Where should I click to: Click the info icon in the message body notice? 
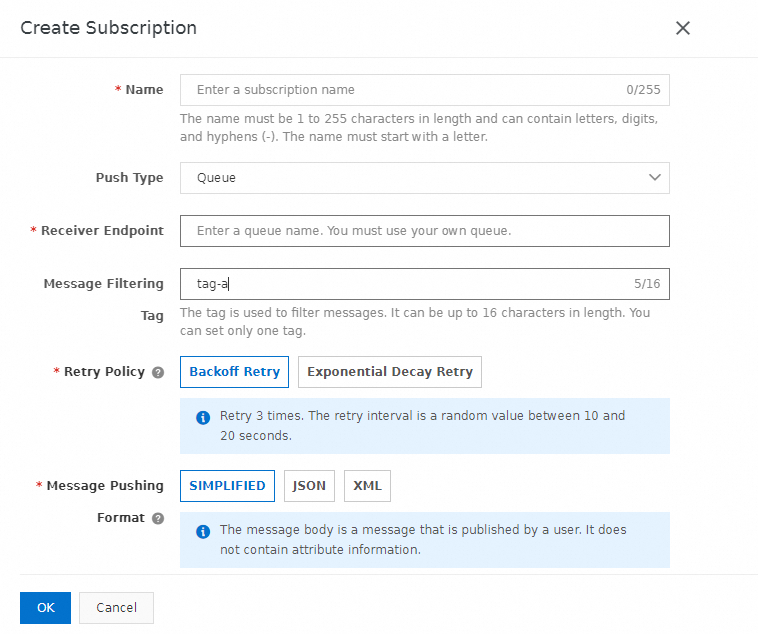203,531
